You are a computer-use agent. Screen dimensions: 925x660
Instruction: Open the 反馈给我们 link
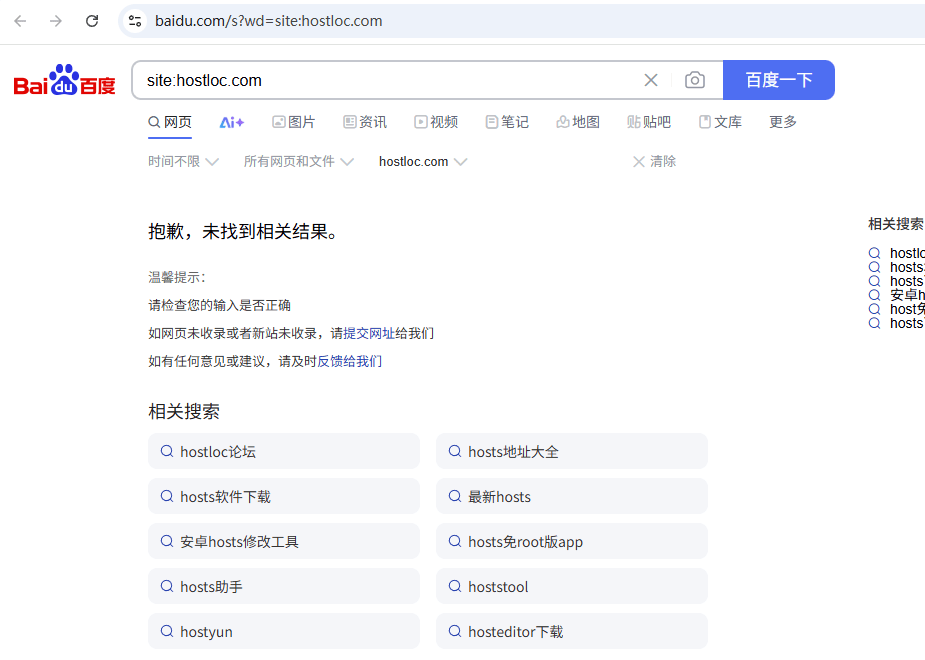(x=349, y=362)
